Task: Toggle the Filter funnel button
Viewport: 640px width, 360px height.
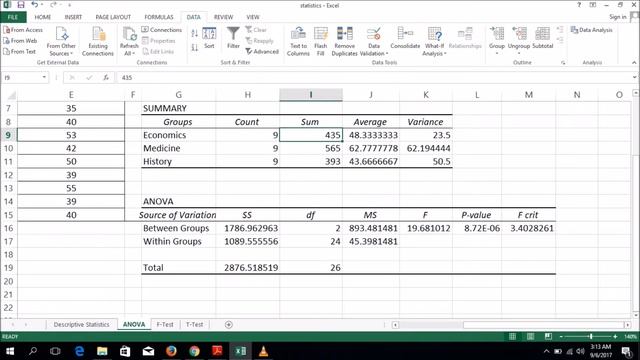Action: click(233, 38)
